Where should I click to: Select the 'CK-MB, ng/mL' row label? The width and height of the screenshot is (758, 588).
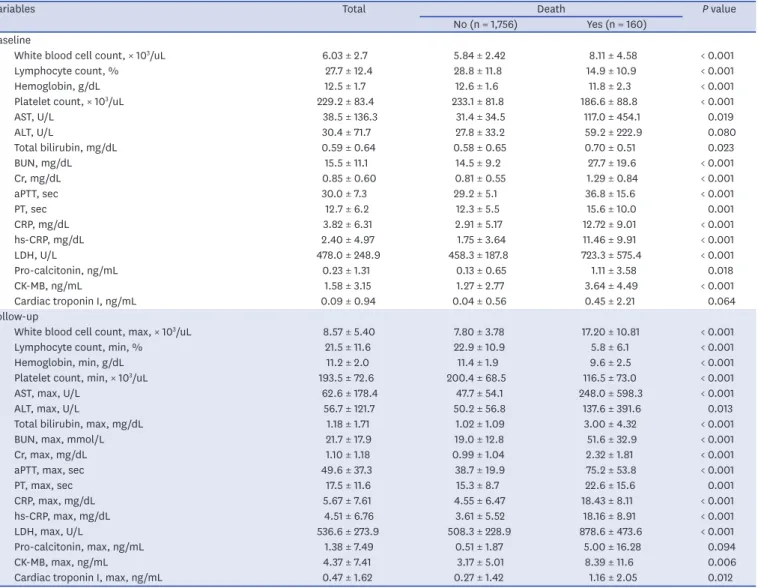tap(48, 286)
